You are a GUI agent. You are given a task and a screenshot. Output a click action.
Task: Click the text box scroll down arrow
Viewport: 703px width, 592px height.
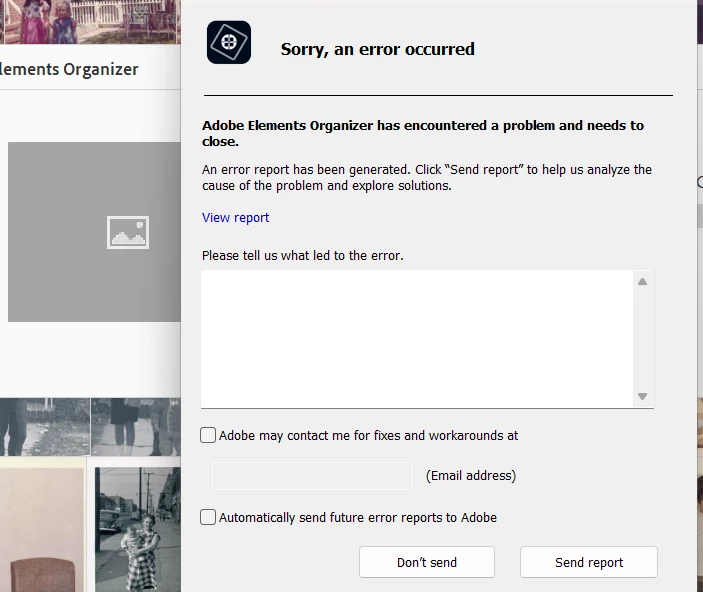pos(642,396)
